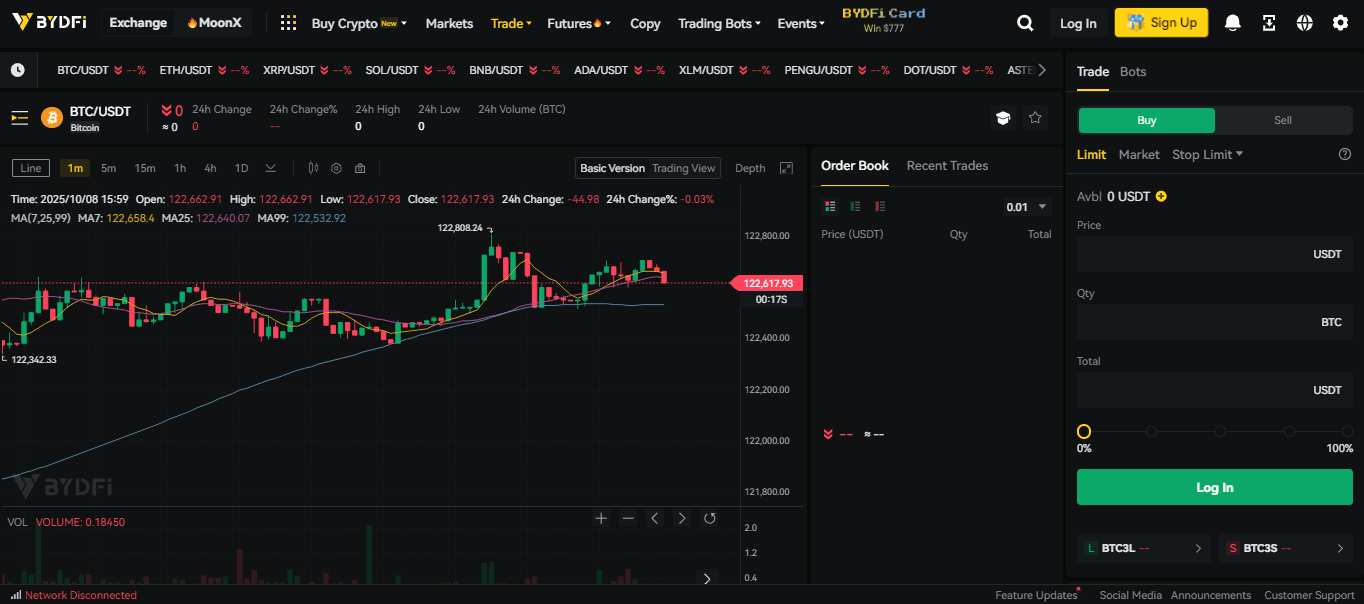Take a chart screenshot with camera icon
Viewport: 1364px width, 604px height.
point(360,168)
